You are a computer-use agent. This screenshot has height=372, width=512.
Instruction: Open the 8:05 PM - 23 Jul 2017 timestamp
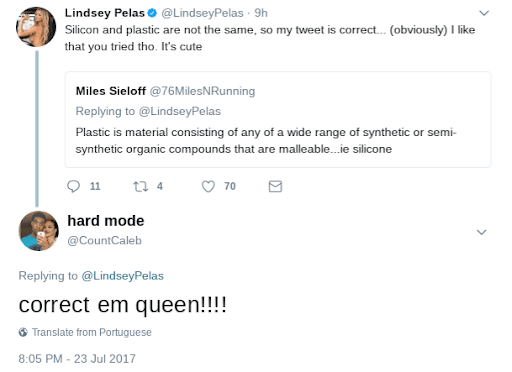(x=77, y=359)
